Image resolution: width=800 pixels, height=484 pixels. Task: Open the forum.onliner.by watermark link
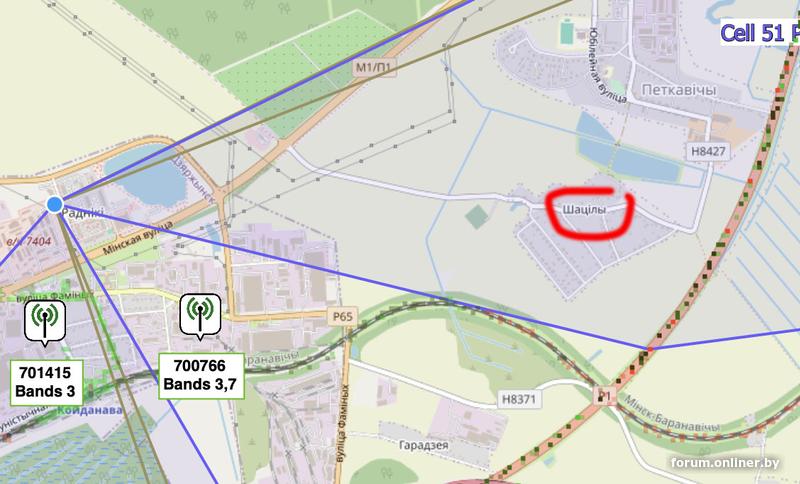(725, 463)
